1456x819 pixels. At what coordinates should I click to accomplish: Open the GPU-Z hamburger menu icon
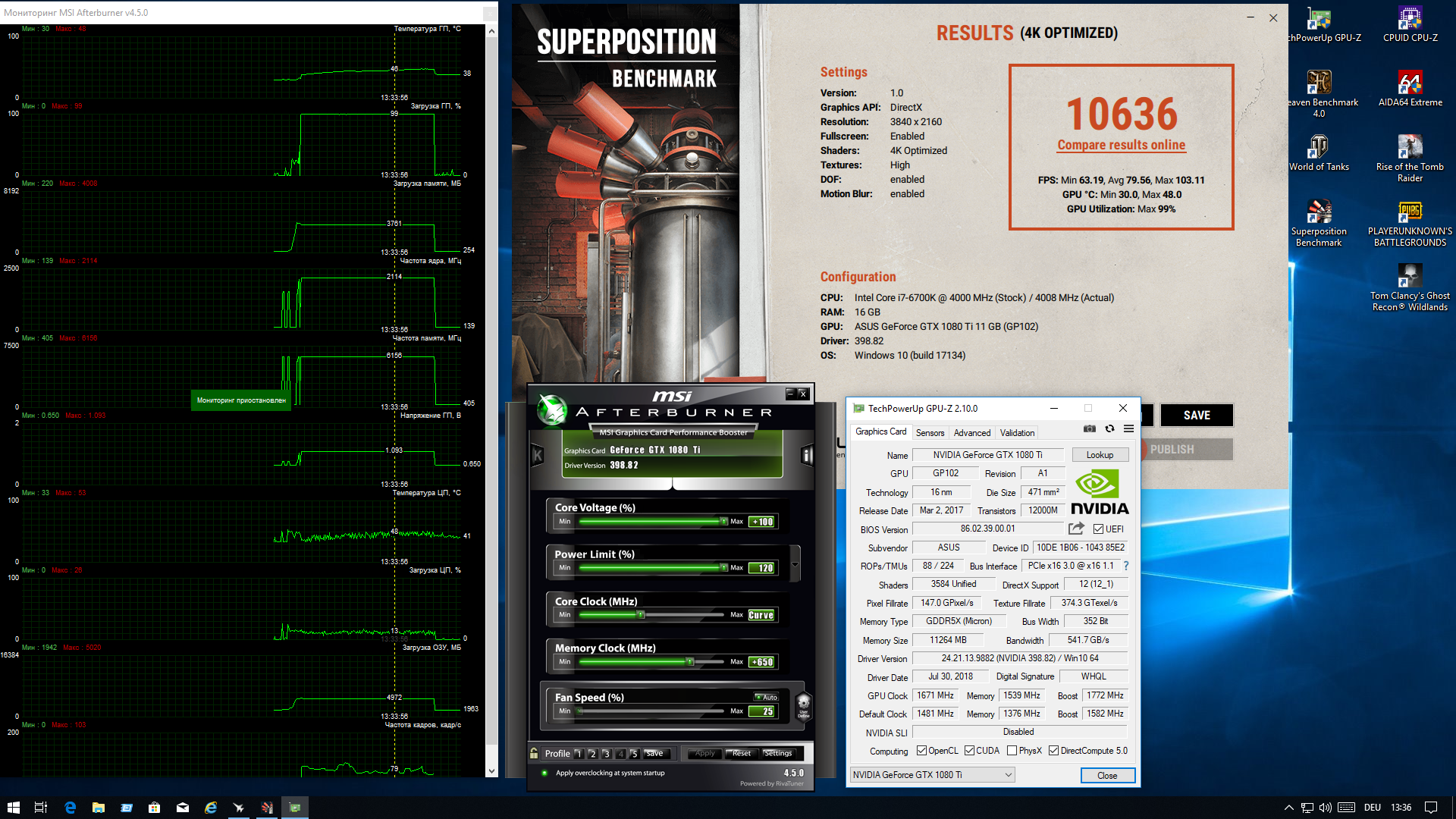pyautogui.click(x=1128, y=429)
